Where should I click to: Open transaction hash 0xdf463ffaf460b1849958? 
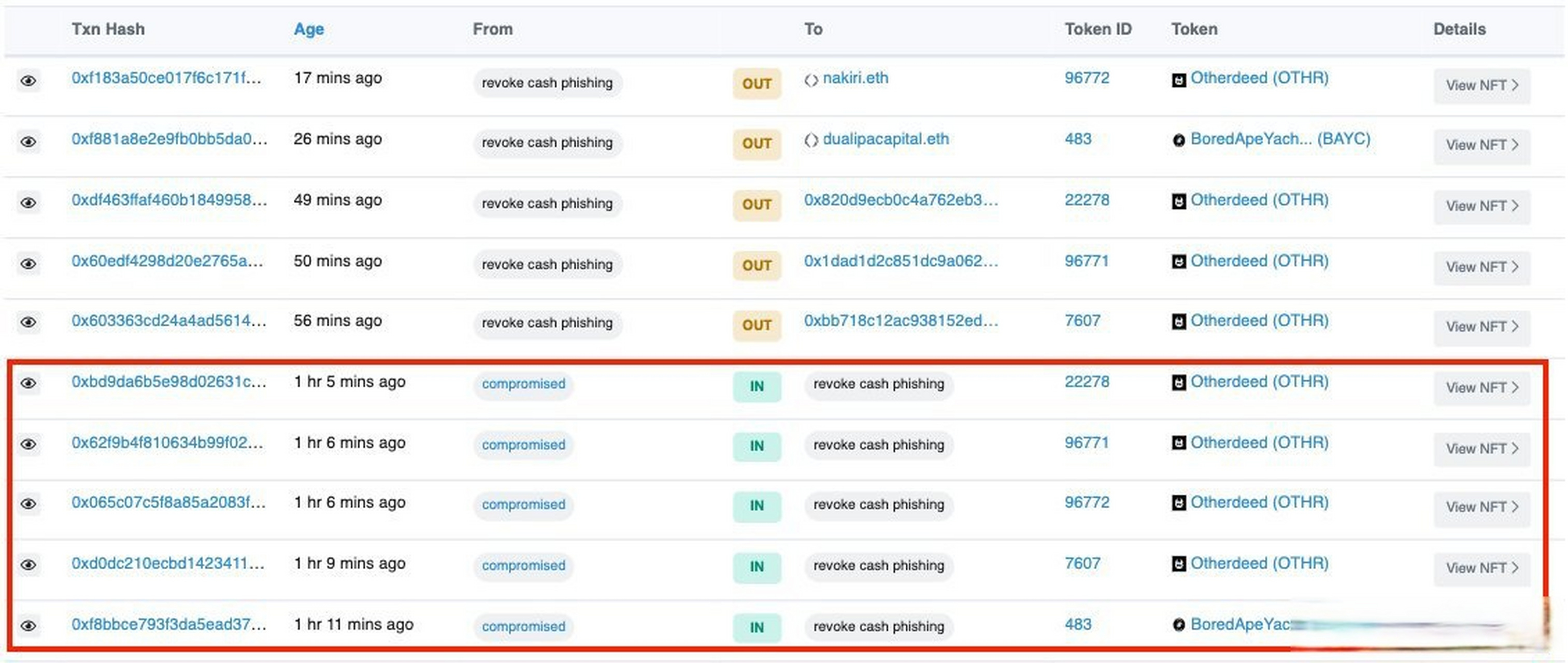(169, 199)
